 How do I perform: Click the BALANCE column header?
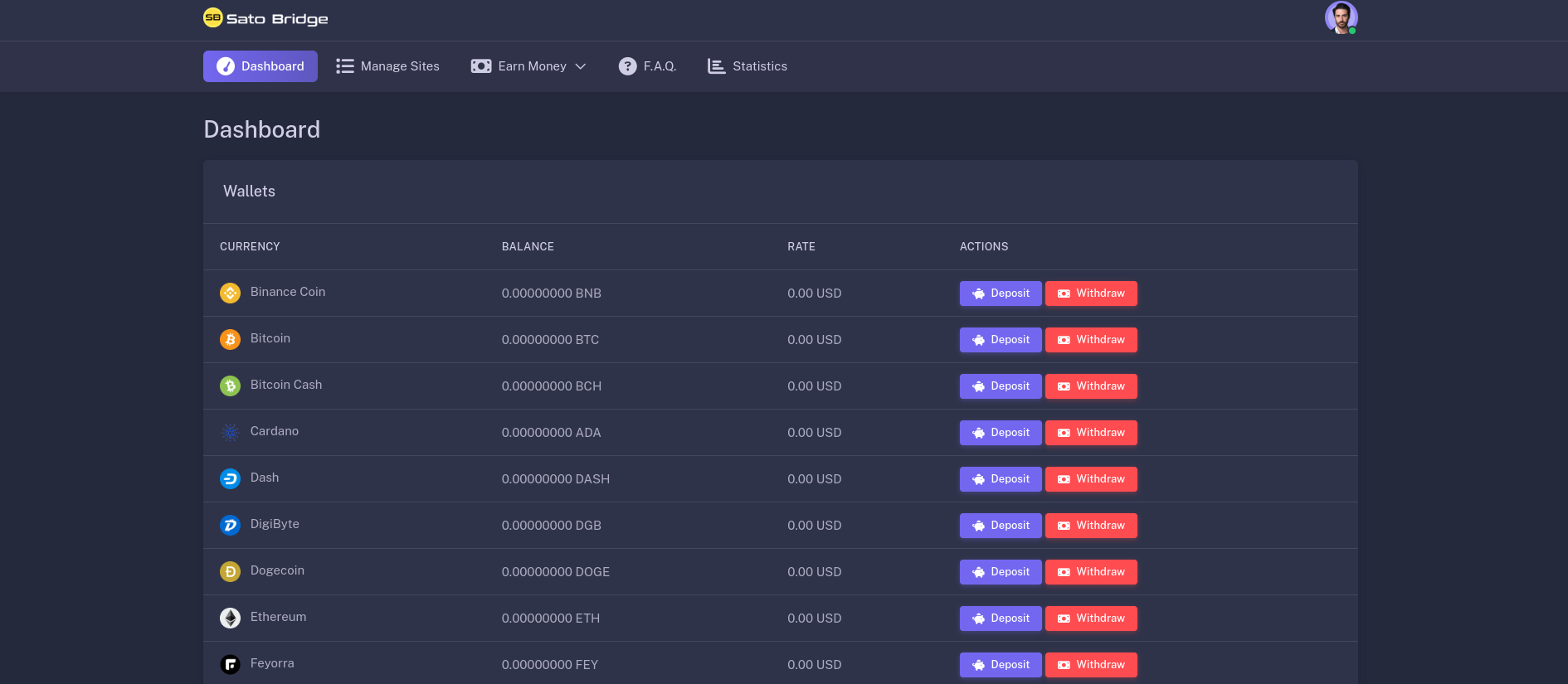click(528, 246)
